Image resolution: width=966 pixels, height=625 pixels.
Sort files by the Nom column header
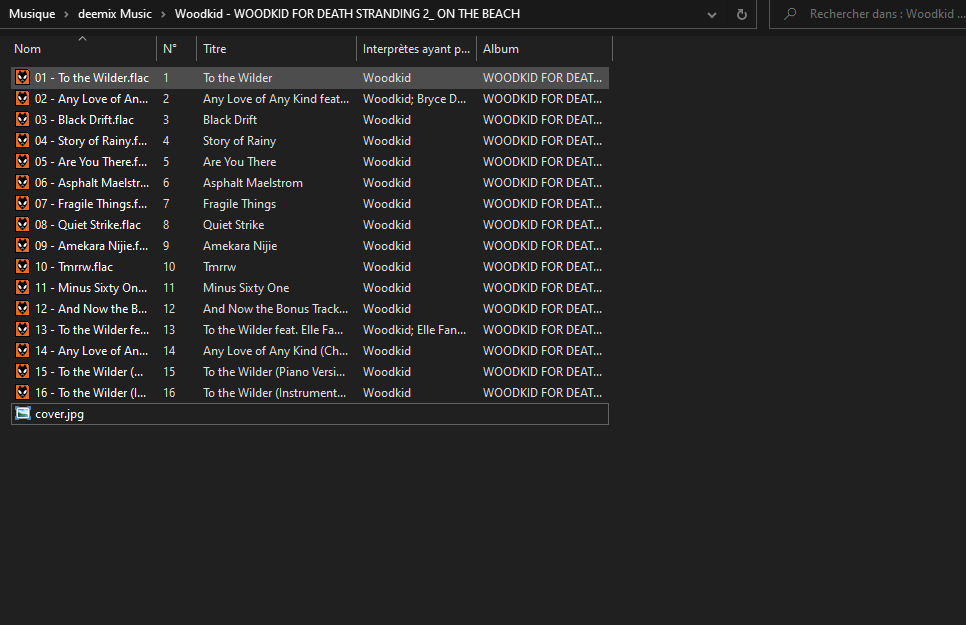83,49
